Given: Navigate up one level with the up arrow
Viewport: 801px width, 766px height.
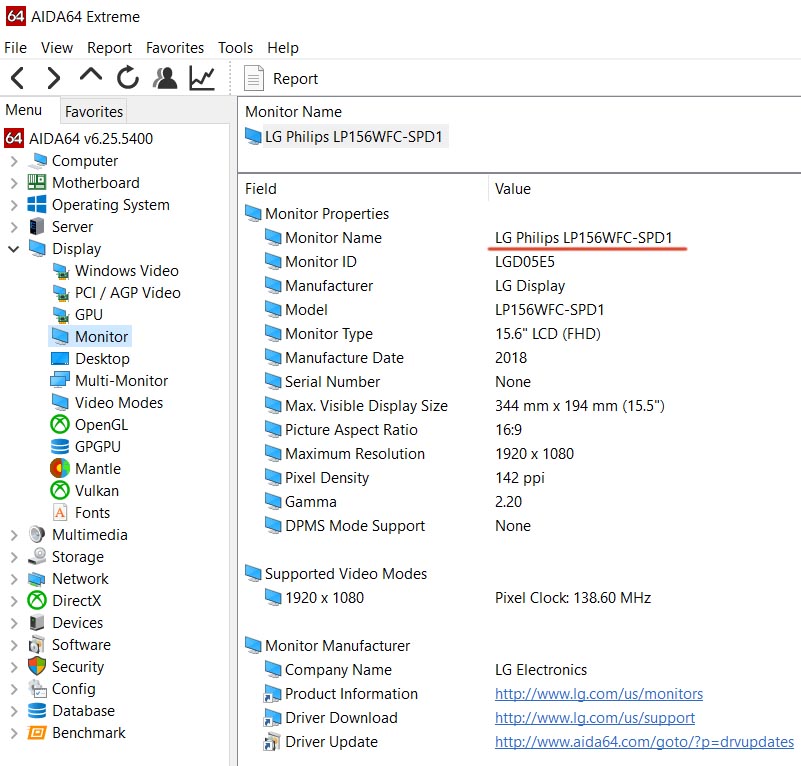Looking at the screenshot, I should point(91,76).
